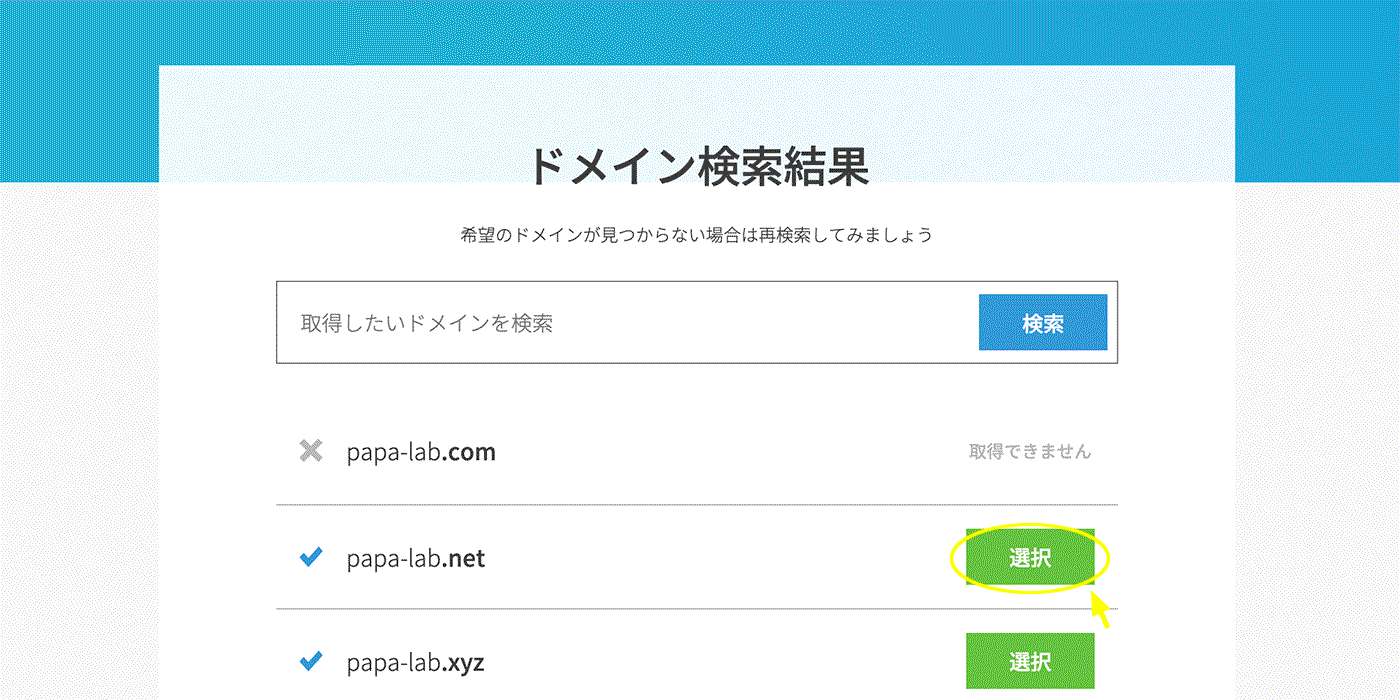This screenshot has height=700, width=1400.
Task: Hit the blue 検索 search button
Action: pos(1042,322)
